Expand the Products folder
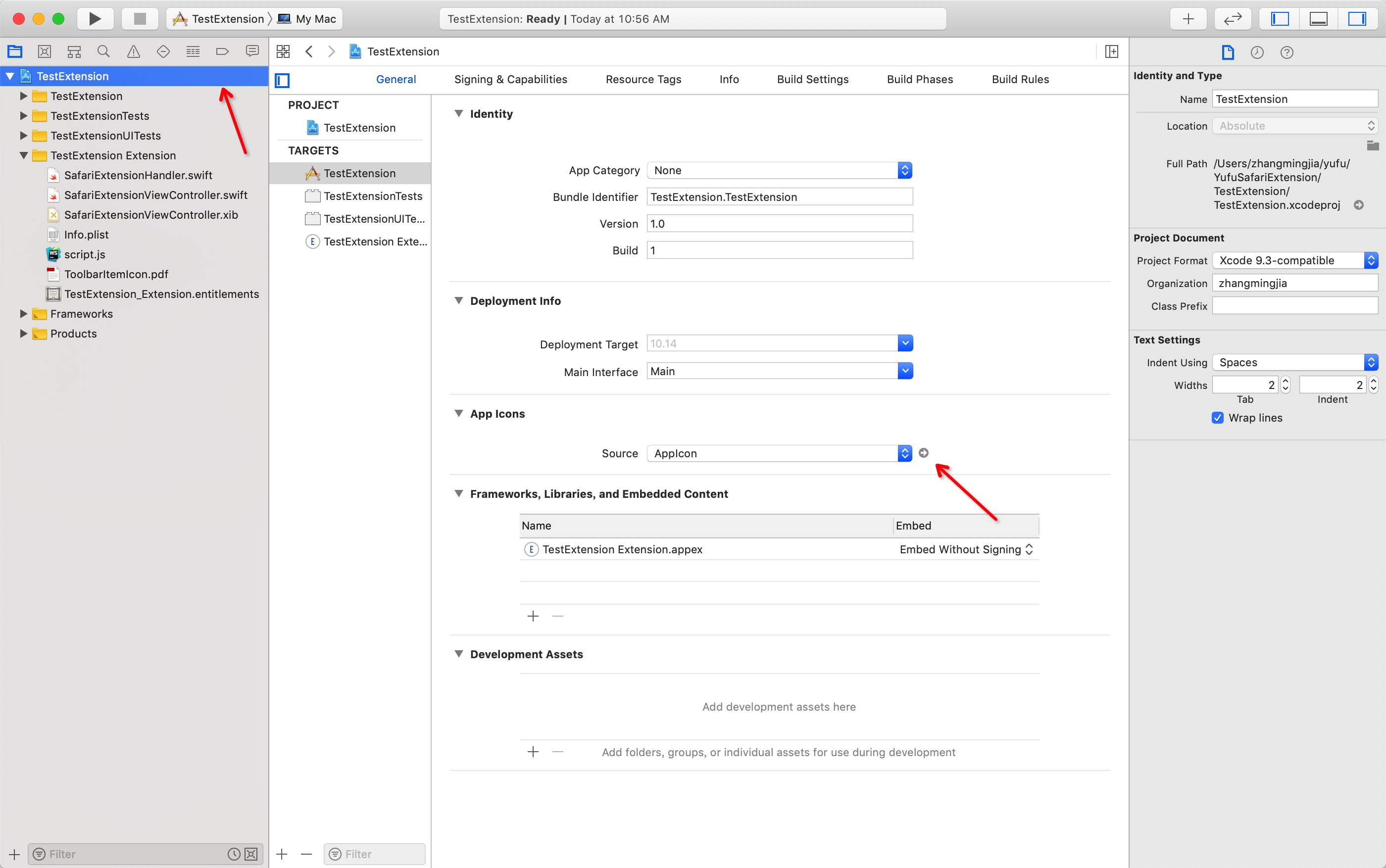The height and width of the screenshot is (868, 1386). click(x=23, y=334)
